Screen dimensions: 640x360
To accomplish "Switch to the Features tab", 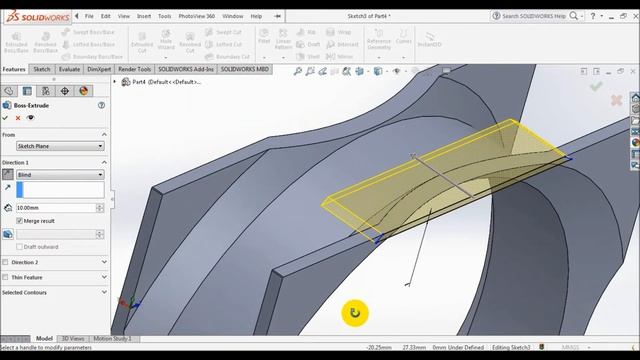I will click(x=14, y=69).
